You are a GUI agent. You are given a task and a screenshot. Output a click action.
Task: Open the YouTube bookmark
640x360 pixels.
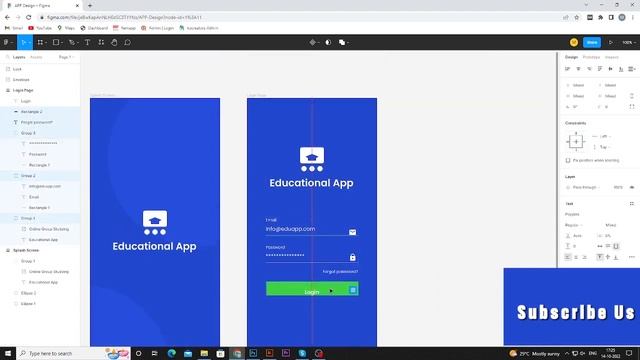click(40, 28)
